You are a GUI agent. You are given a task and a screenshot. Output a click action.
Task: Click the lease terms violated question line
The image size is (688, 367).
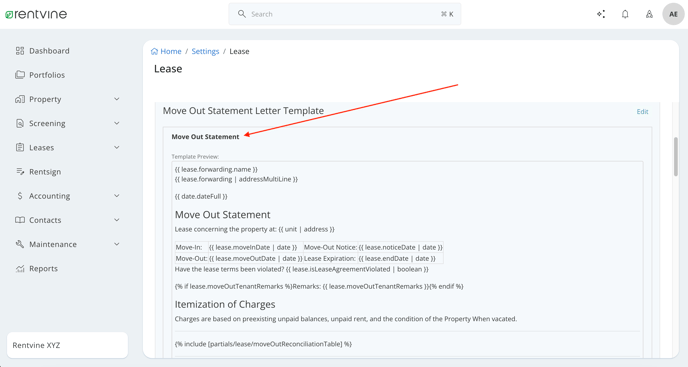pyautogui.click(x=301, y=269)
